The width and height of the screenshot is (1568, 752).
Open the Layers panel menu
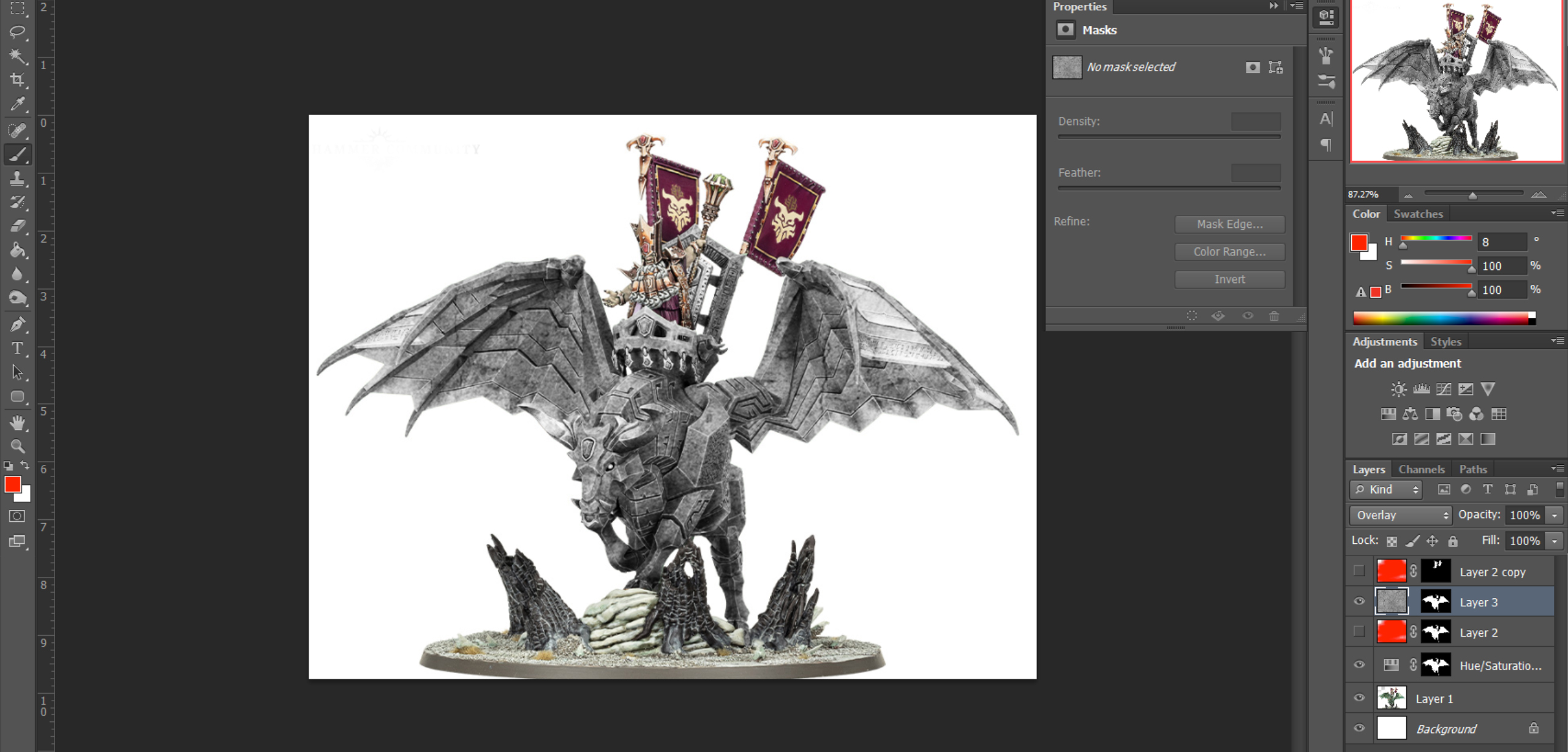[1558, 468]
